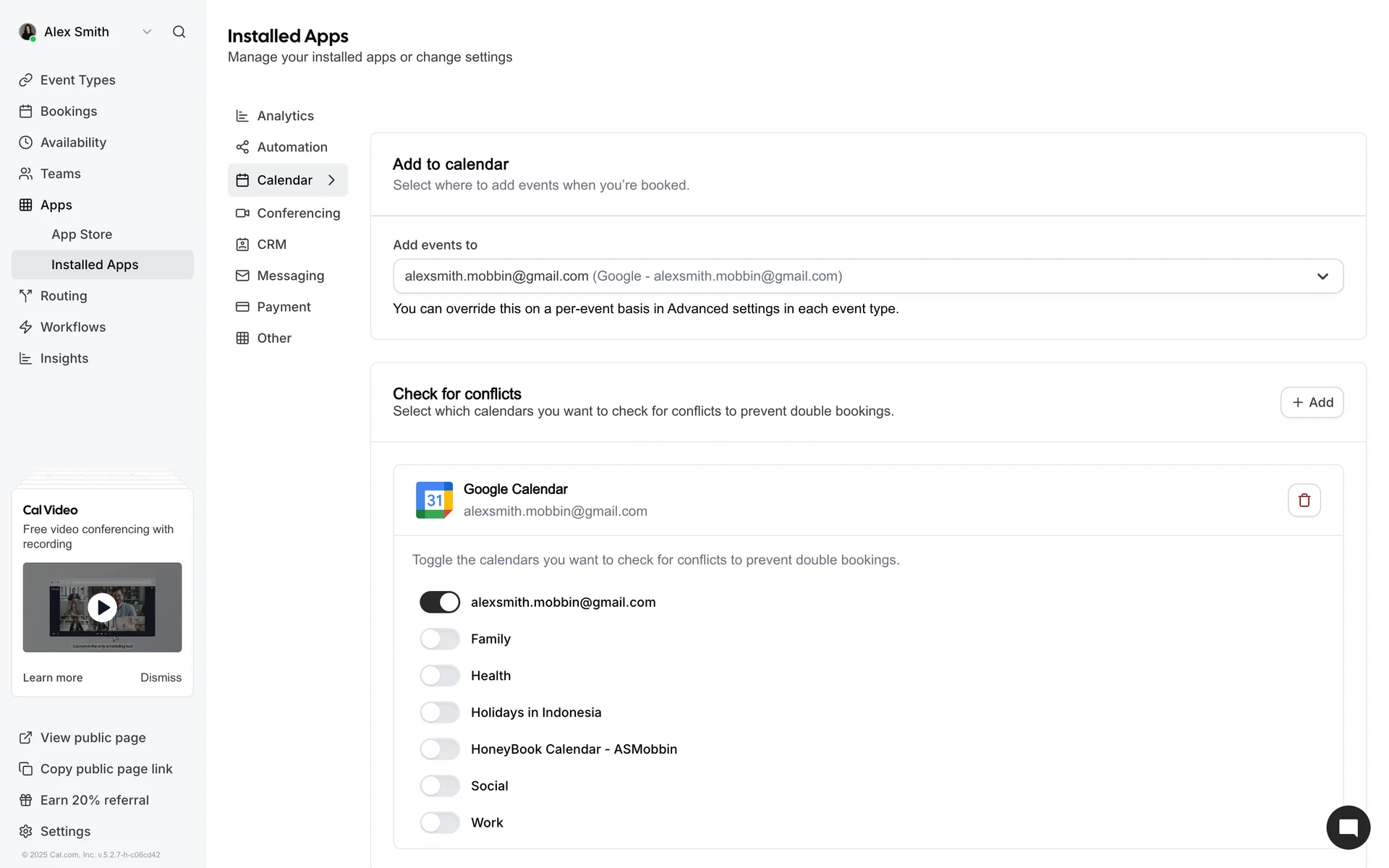
Task: Open the Add events to dropdown
Action: click(867, 276)
